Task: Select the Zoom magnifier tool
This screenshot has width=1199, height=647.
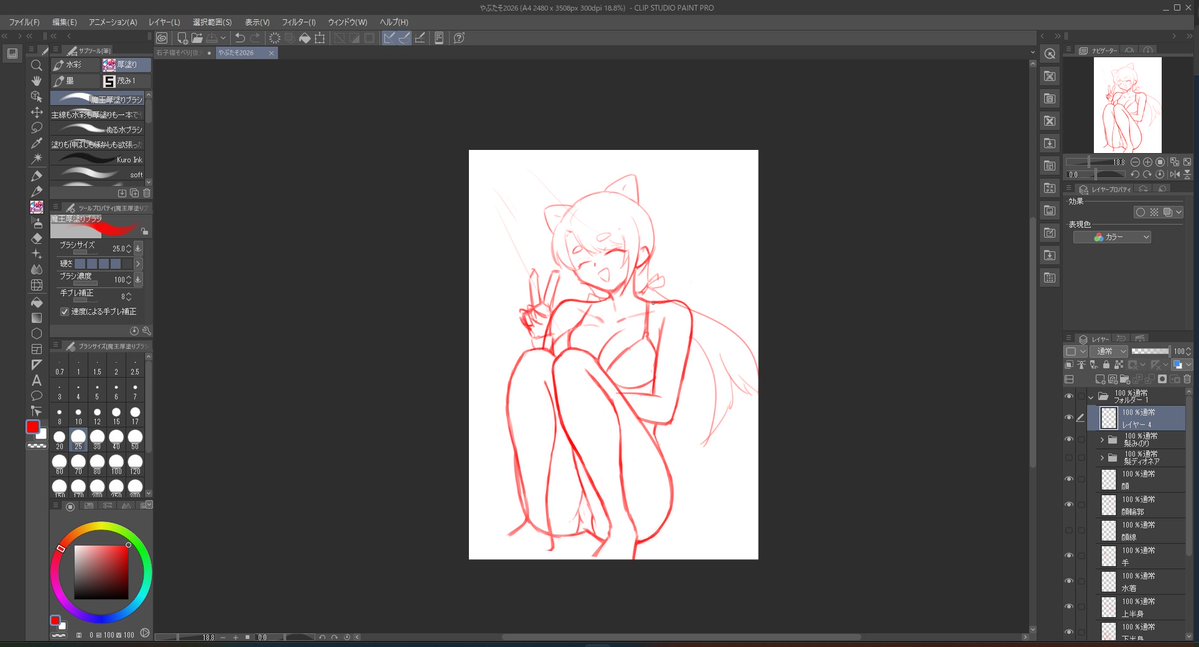Action: pos(36,65)
